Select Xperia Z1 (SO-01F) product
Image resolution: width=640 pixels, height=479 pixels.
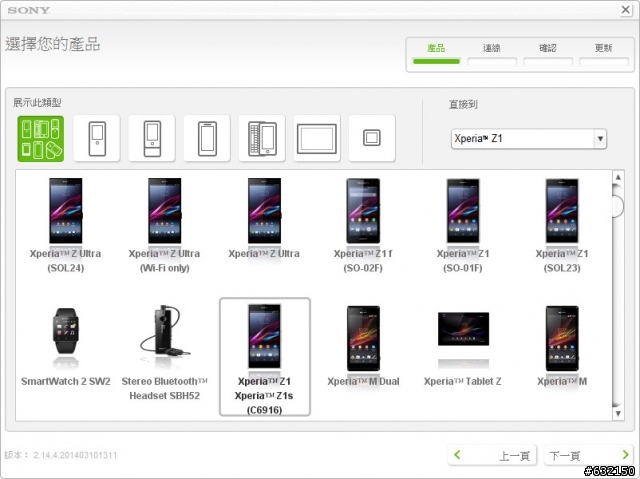pyautogui.click(x=463, y=225)
